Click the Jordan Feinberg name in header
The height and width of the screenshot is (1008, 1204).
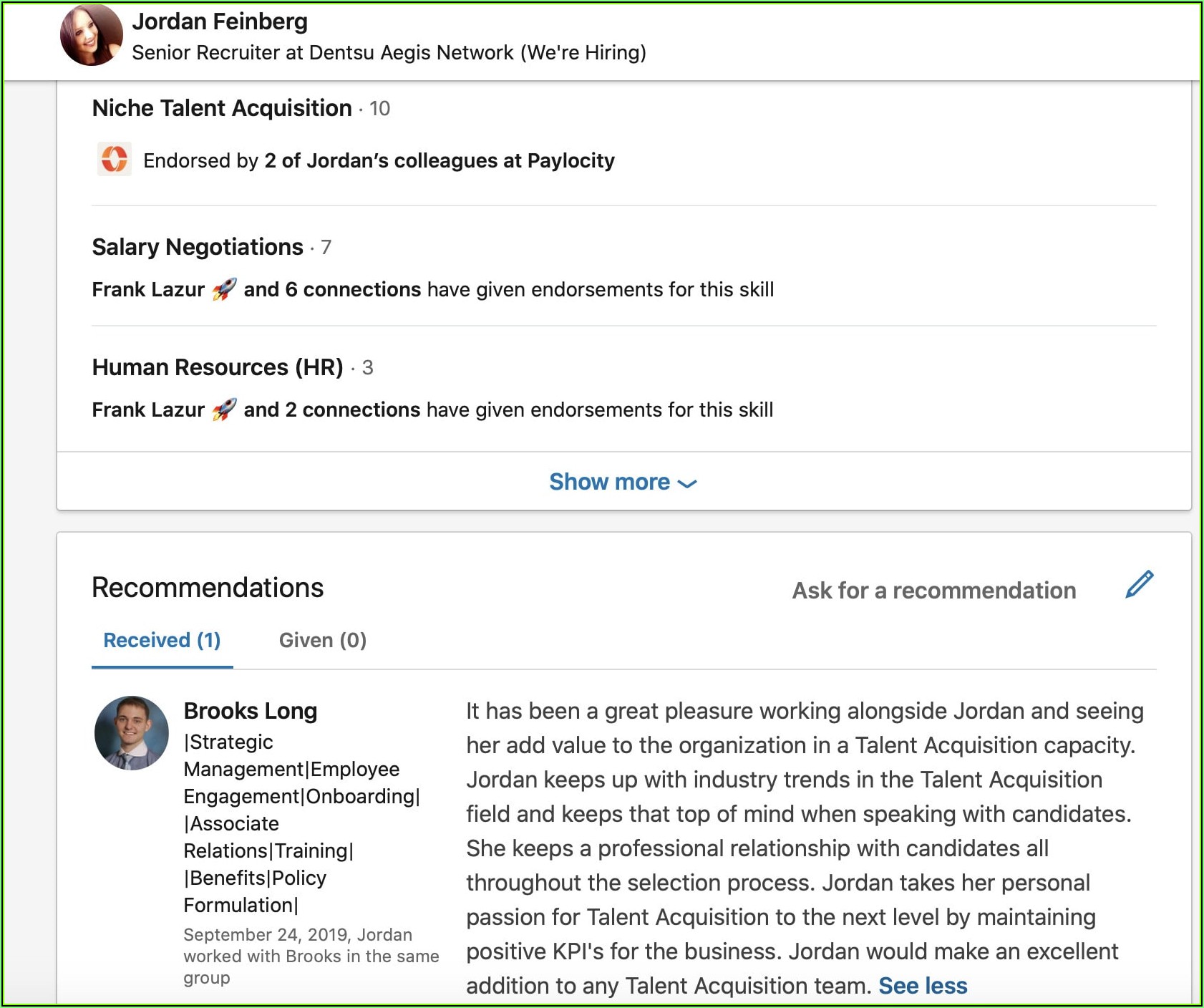pos(220,21)
